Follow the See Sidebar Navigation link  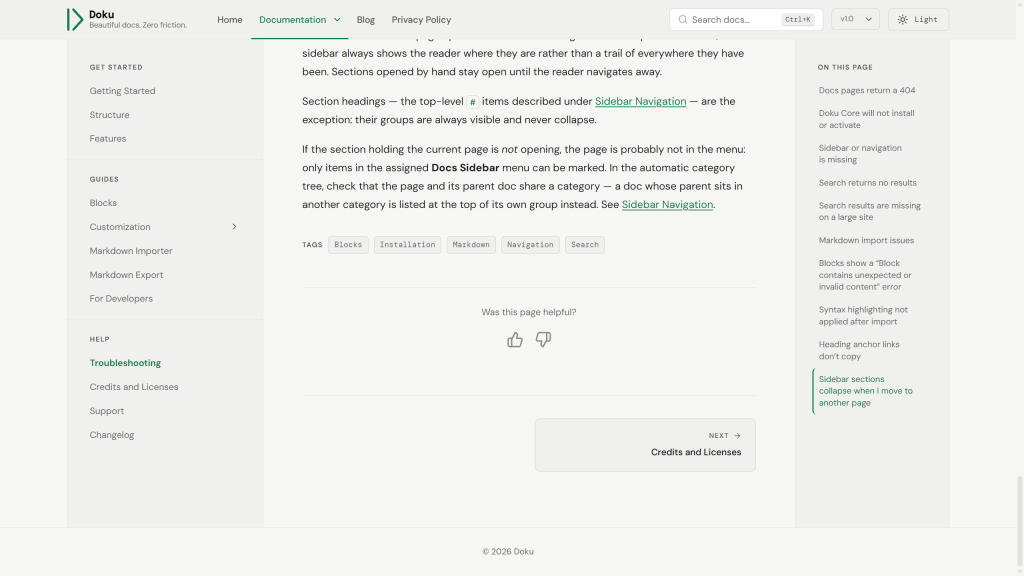667,204
